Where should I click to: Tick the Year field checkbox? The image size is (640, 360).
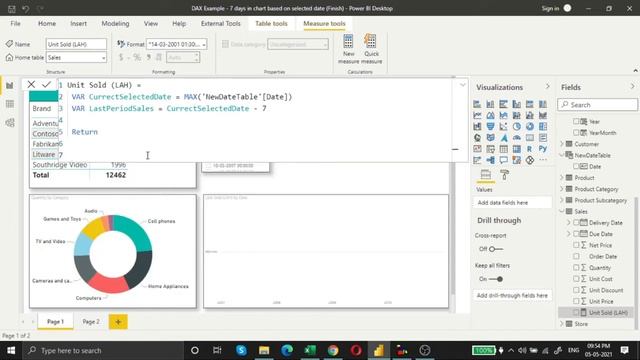point(576,121)
